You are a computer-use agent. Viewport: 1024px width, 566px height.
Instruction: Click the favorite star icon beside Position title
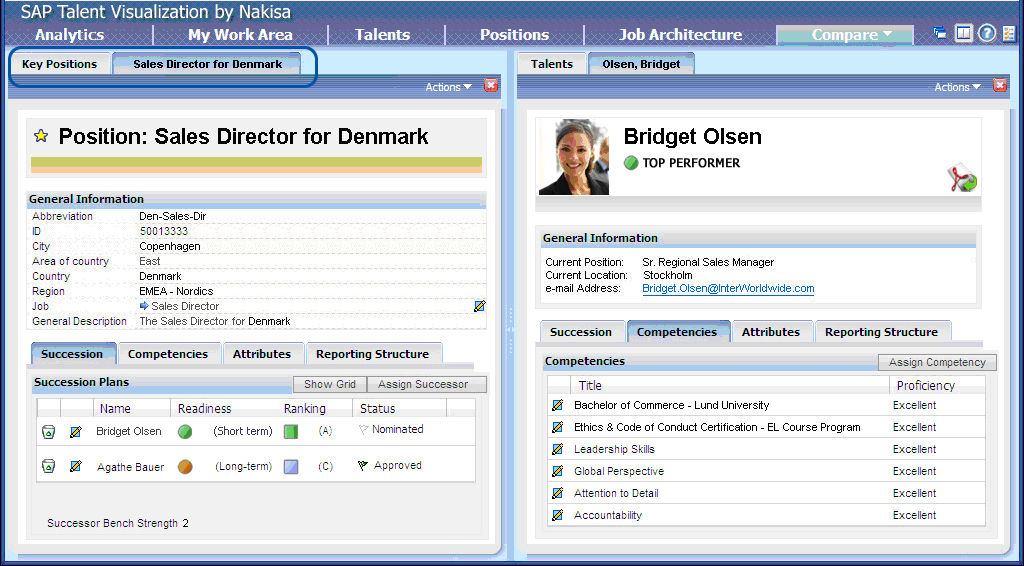41,136
